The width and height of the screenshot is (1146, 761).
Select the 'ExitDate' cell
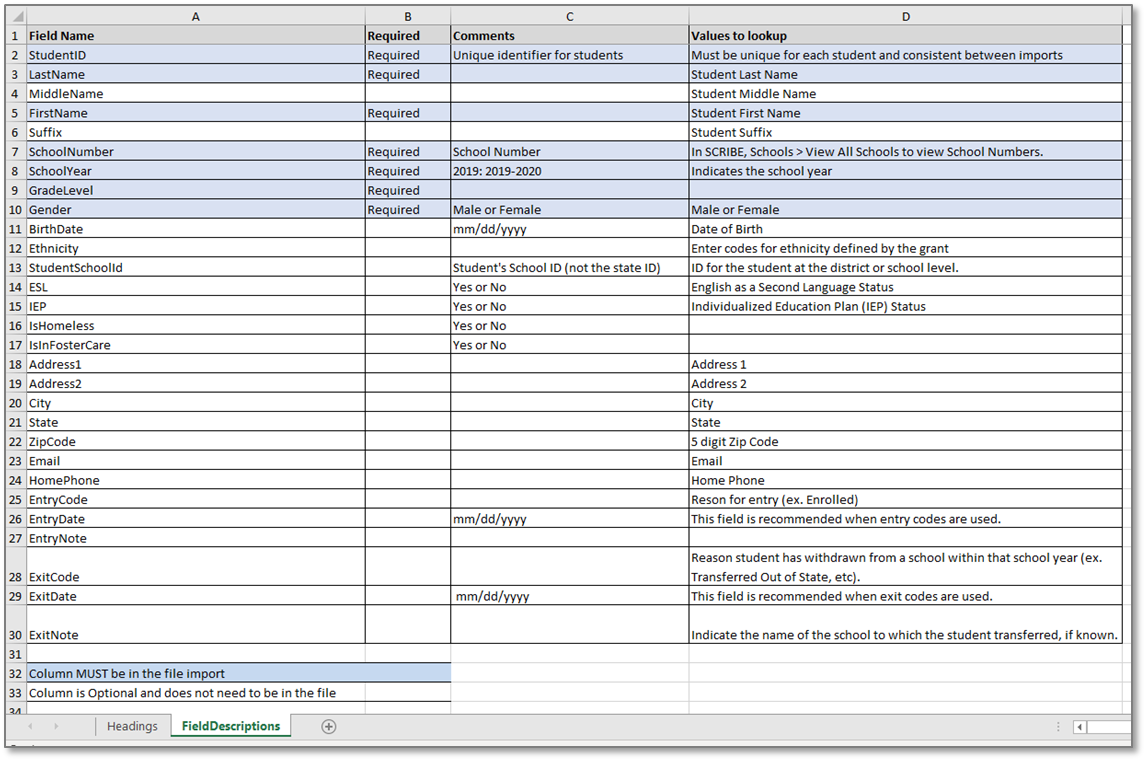(196, 596)
